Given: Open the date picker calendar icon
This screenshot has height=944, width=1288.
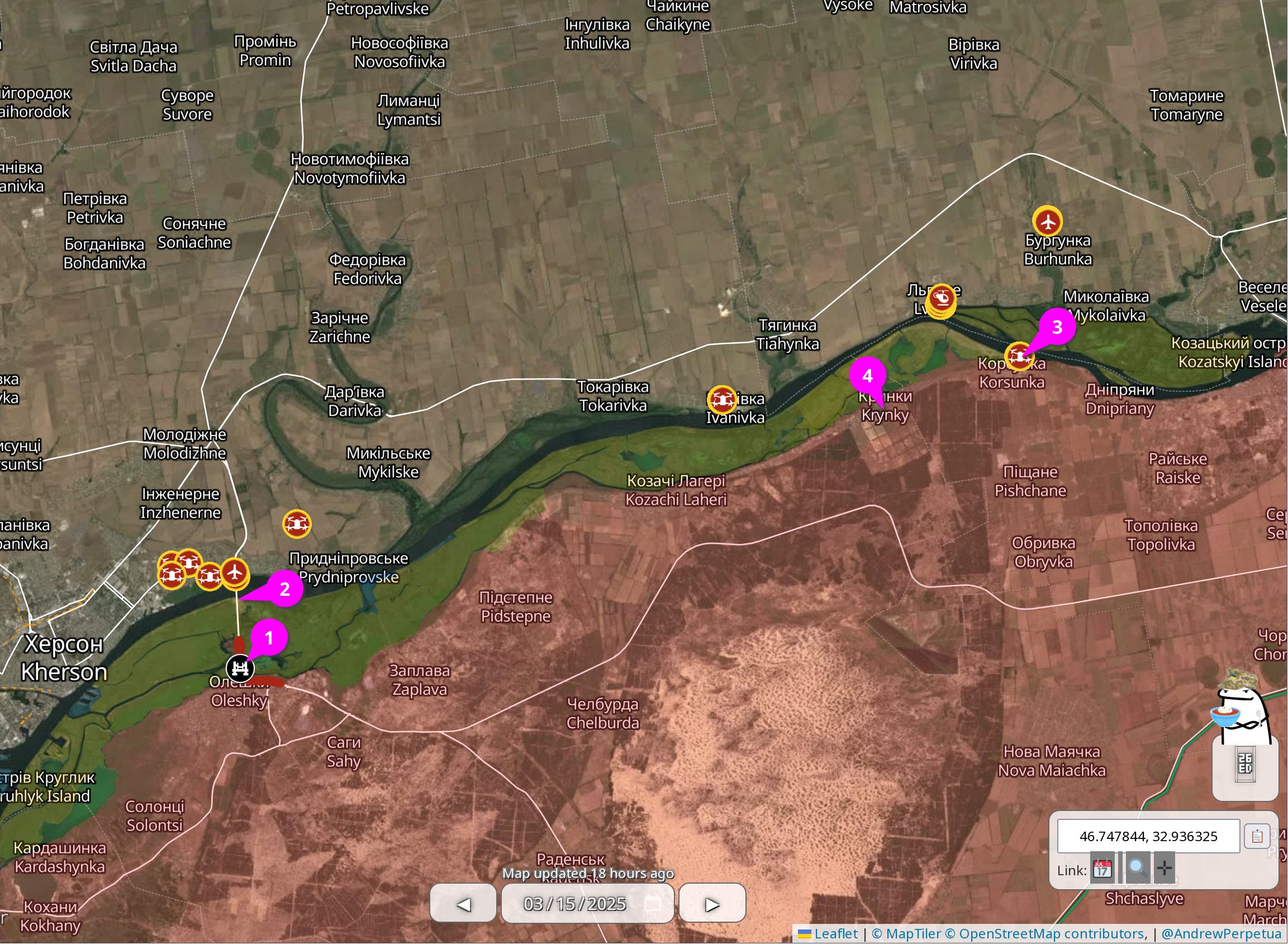Looking at the screenshot, I should coord(653,903).
